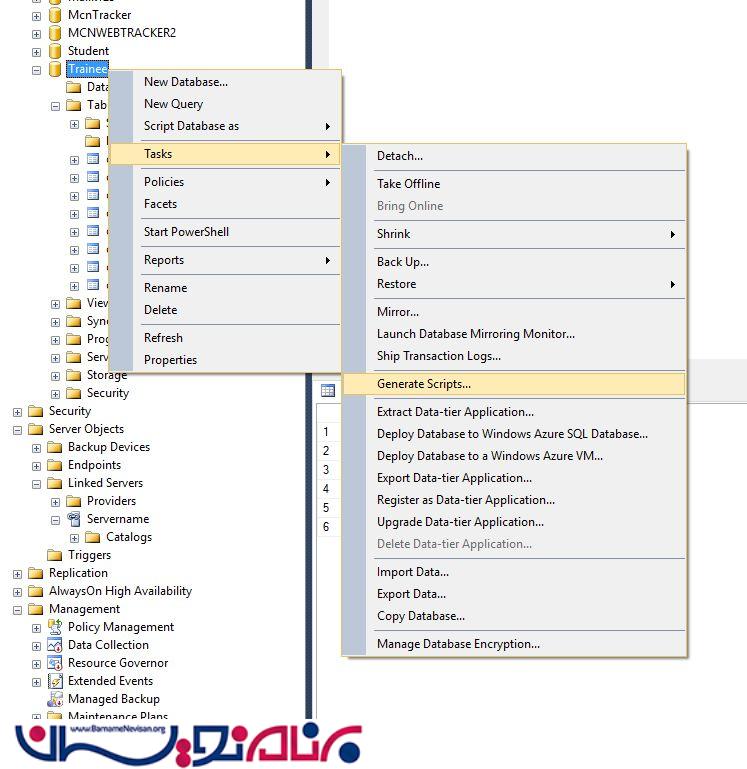This screenshot has height=769, width=747.
Task: Select Take Offline in Tasks submenu
Action: [514, 184]
